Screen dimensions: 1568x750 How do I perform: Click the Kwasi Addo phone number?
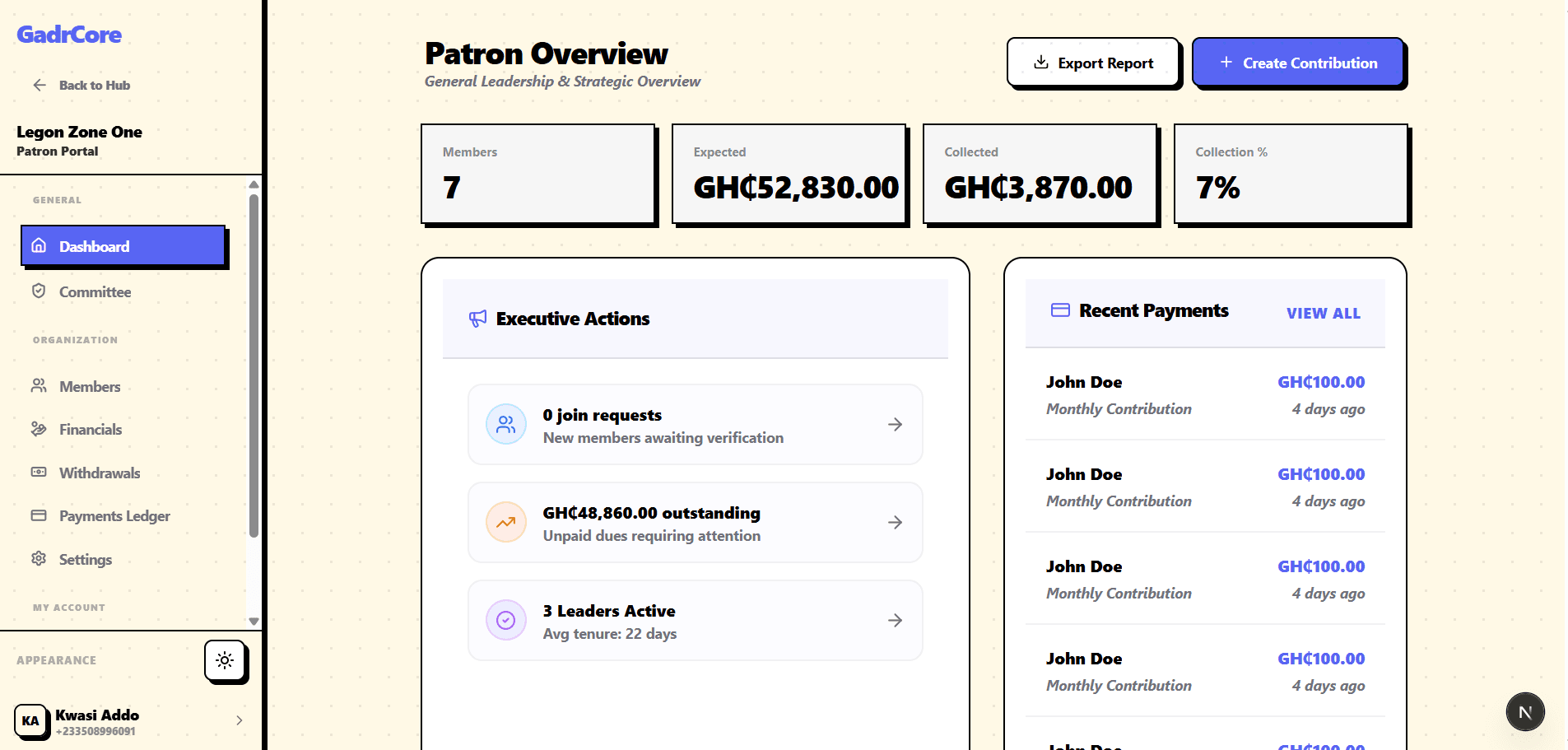click(95, 731)
